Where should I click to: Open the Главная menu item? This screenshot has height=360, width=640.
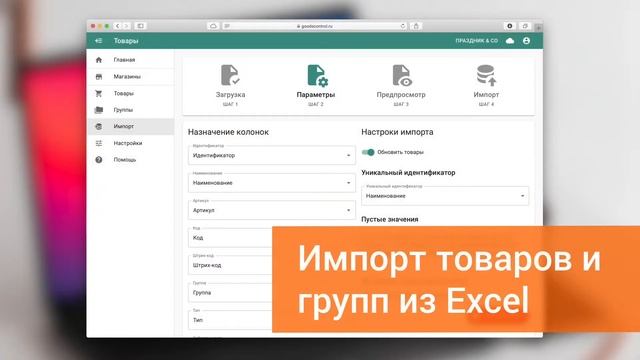coord(131,60)
